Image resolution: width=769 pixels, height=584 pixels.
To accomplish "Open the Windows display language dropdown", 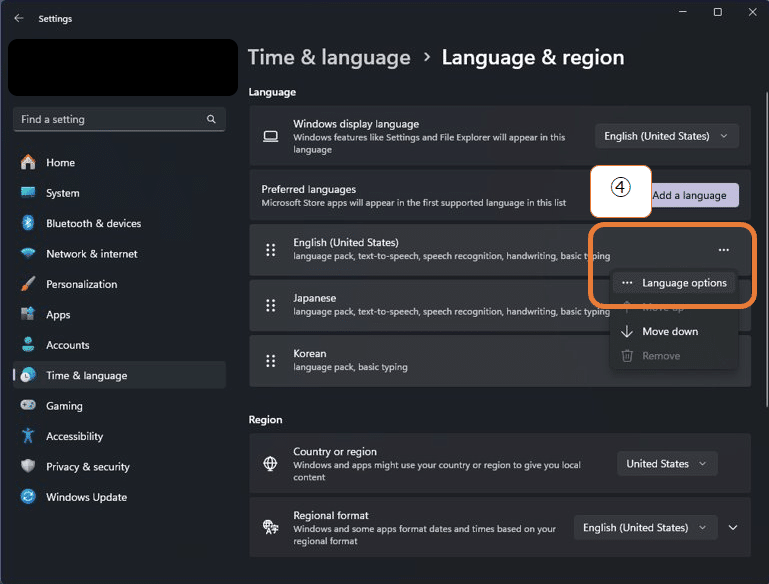I will point(666,136).
